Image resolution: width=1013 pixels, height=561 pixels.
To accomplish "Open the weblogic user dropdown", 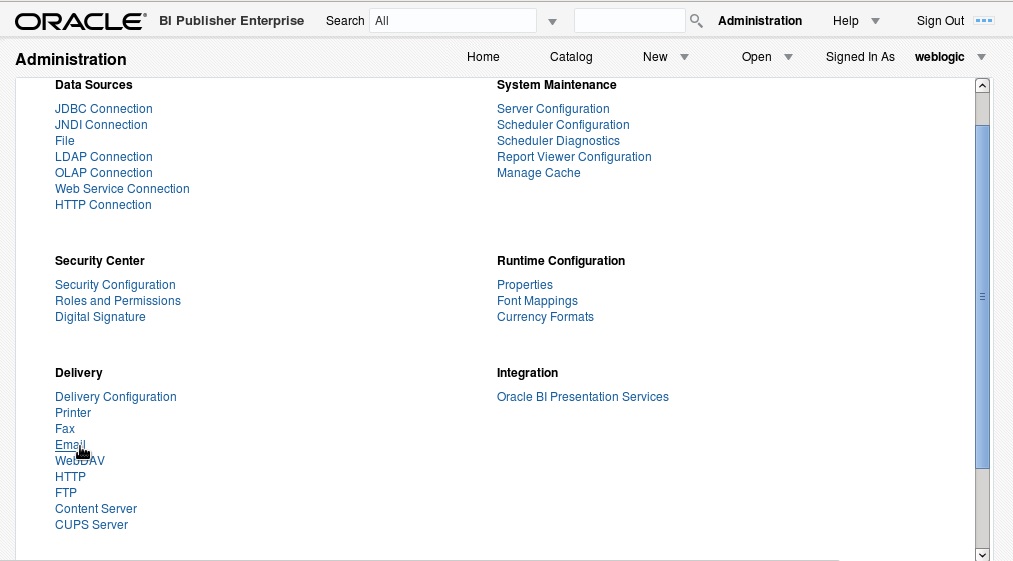I will [x=981, y=57].
